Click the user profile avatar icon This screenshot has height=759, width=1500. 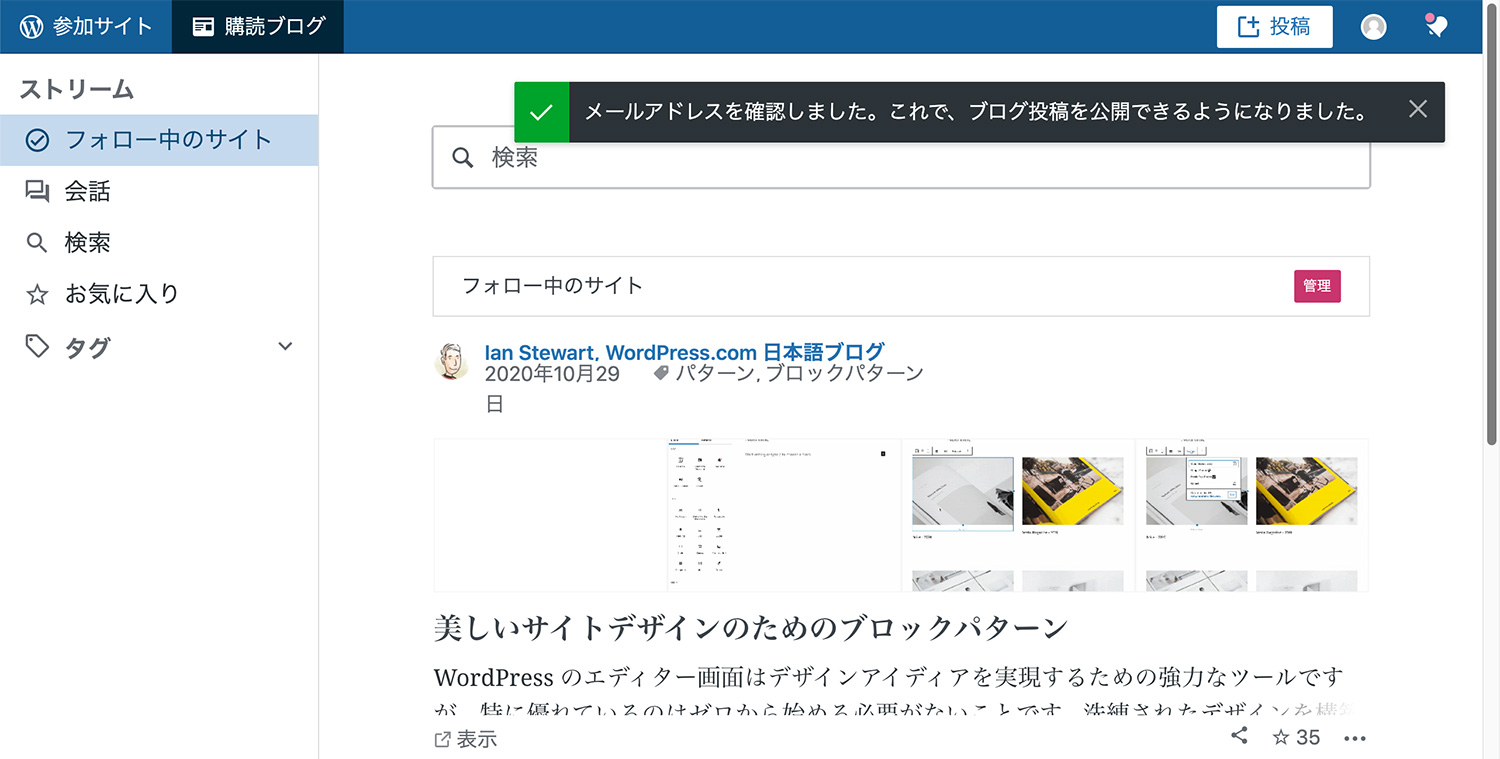tap(1374, 27)
